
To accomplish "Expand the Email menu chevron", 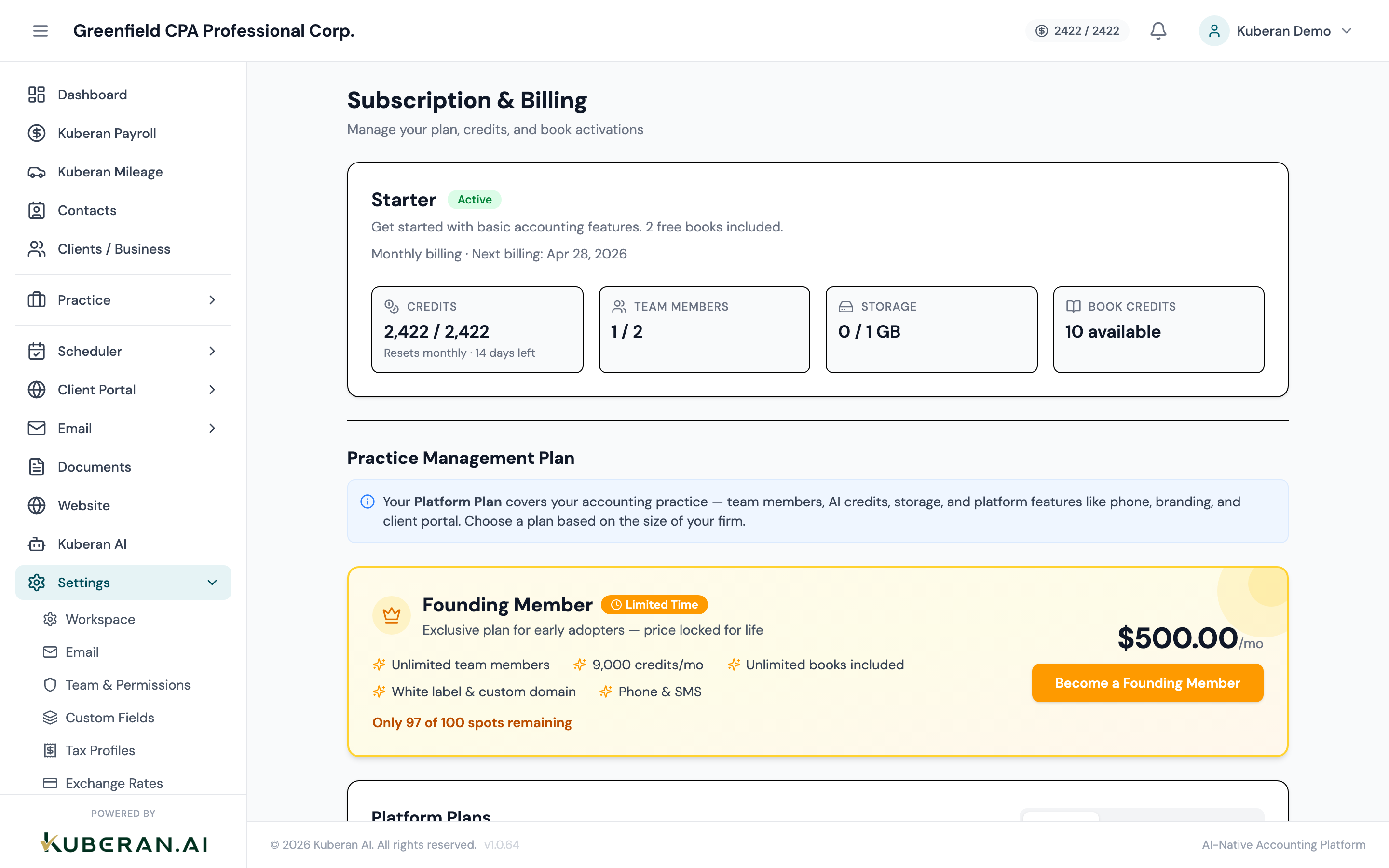I will (212, 428).
